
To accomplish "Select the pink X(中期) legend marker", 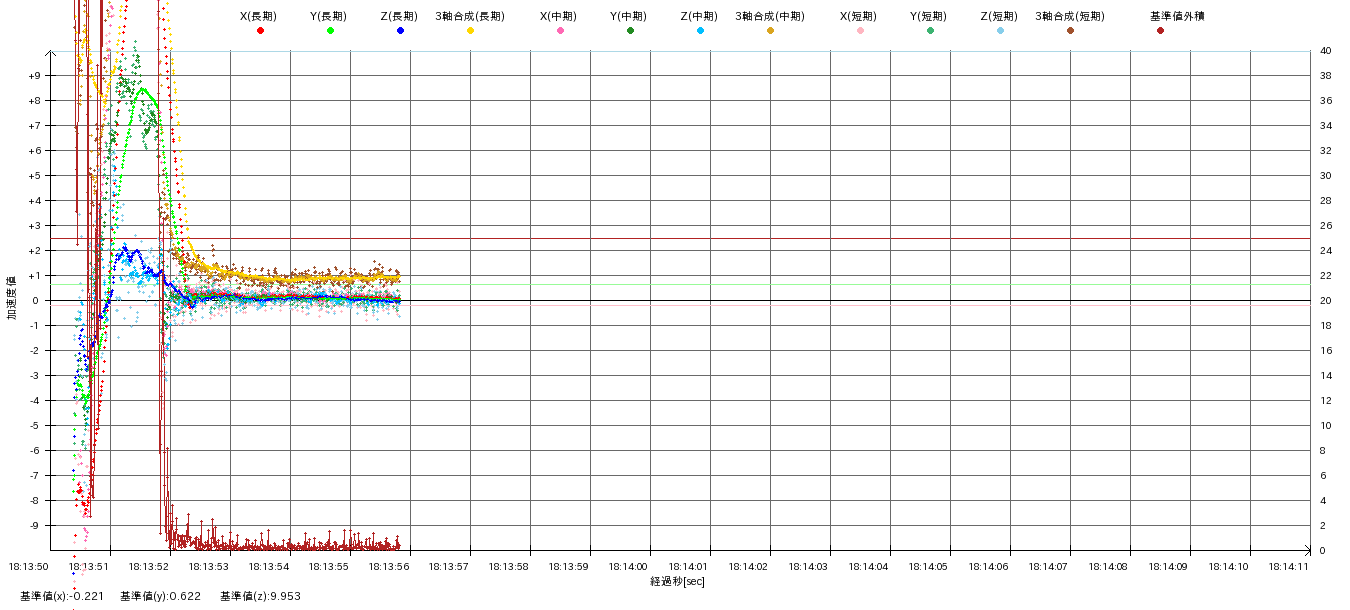I will [x=560, y=31].
